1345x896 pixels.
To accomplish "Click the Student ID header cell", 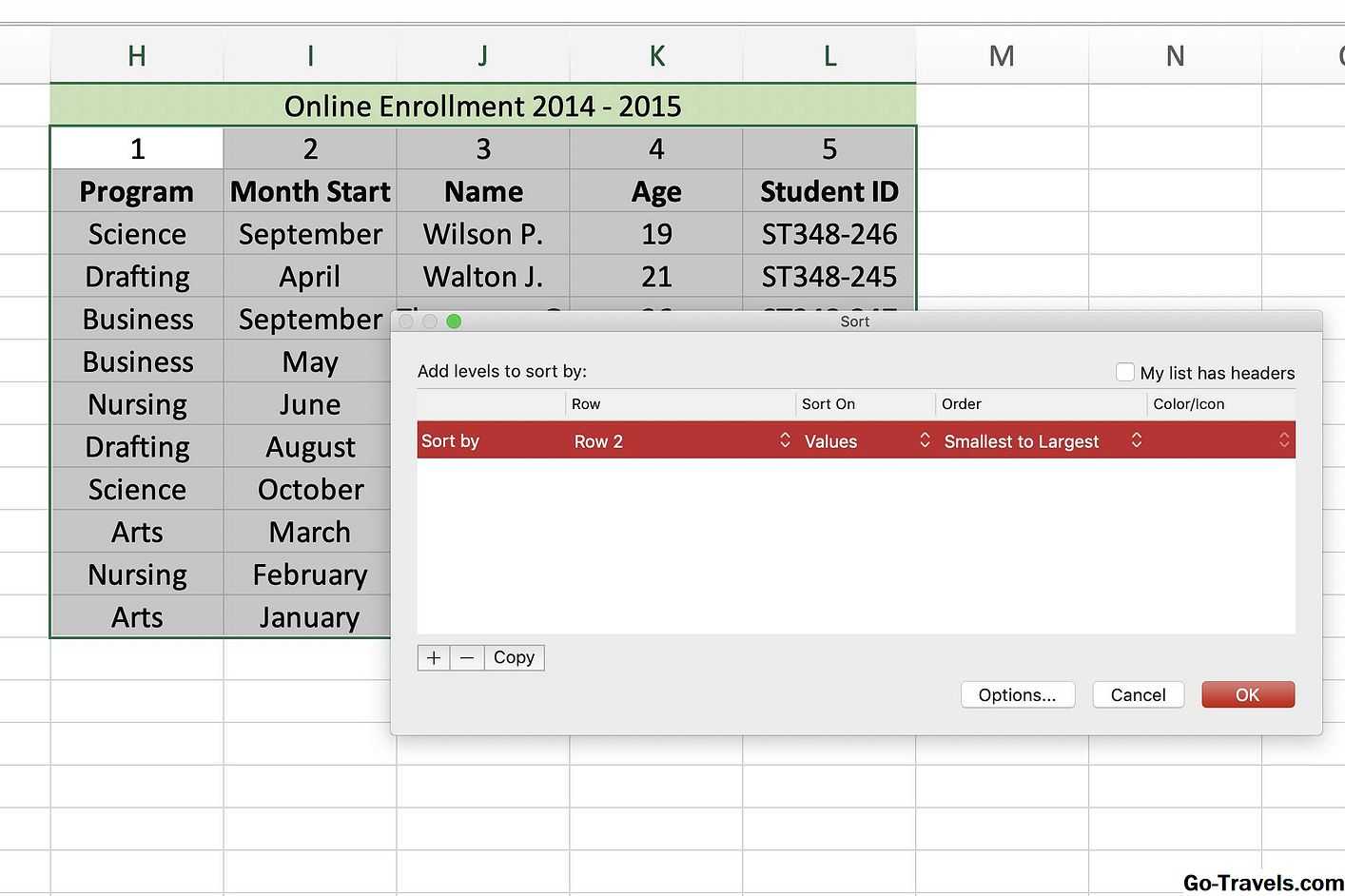I will (x=828, y=191).
